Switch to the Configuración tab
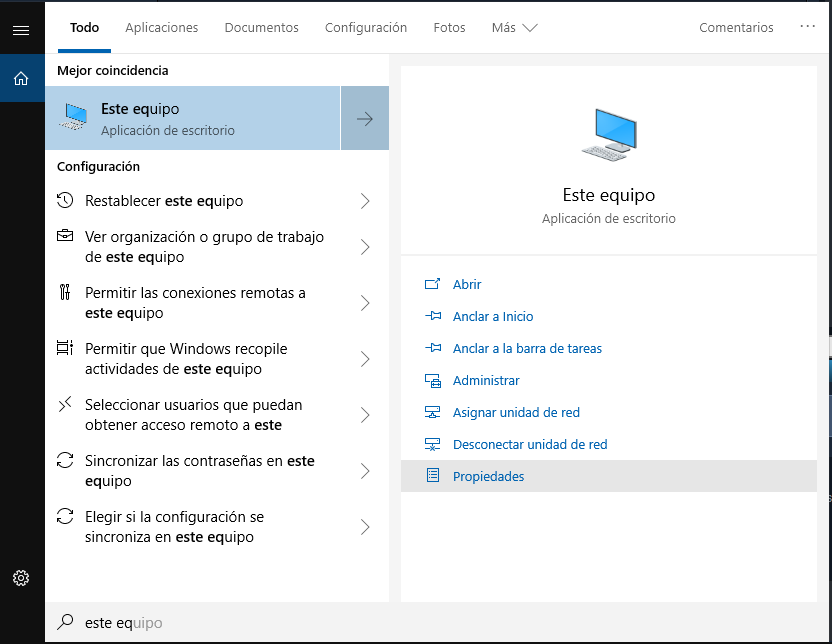This screenshot has width=832, height=644. pos(366,28)
